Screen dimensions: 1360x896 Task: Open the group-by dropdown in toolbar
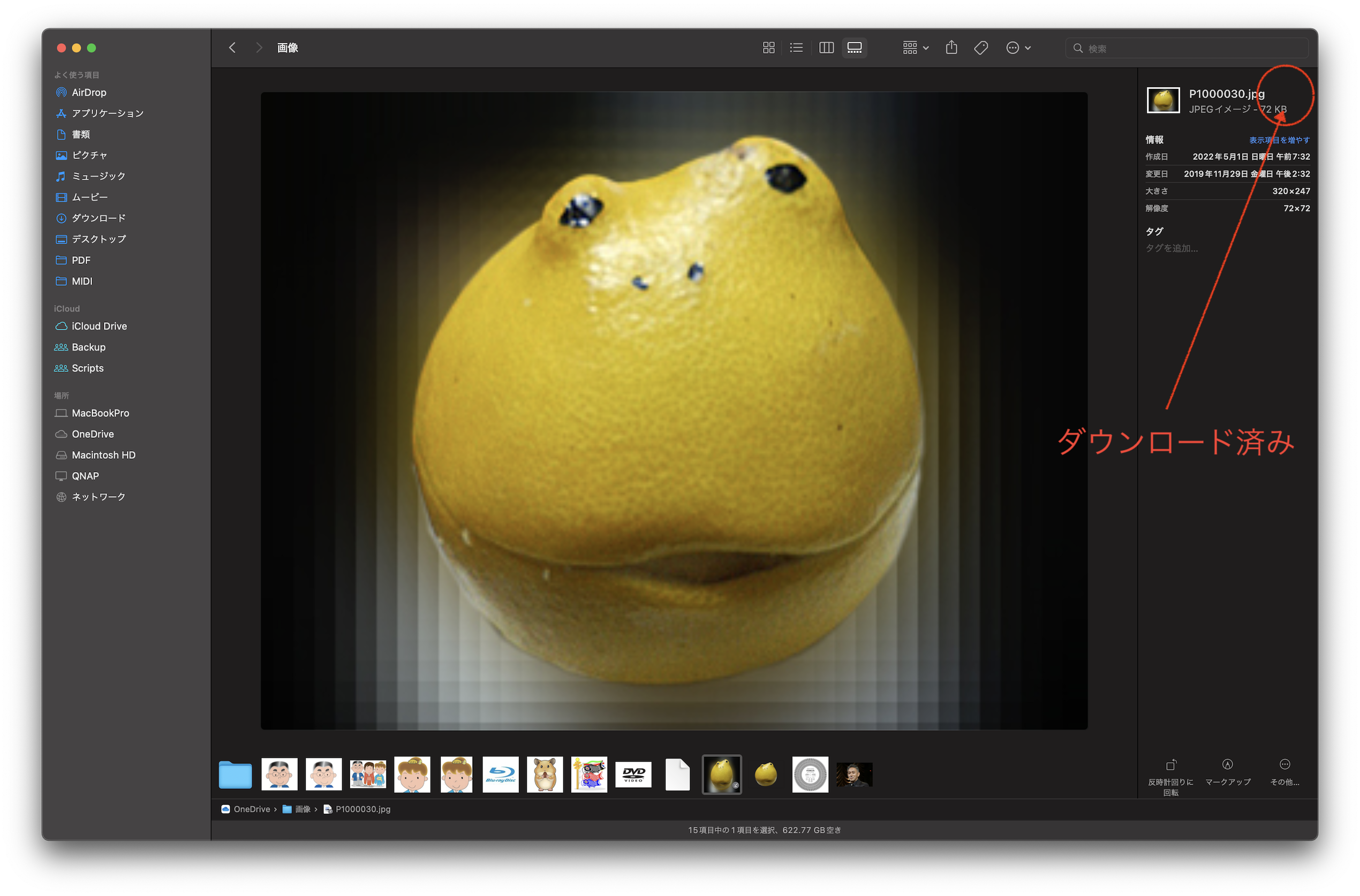[x=915, y=48]
